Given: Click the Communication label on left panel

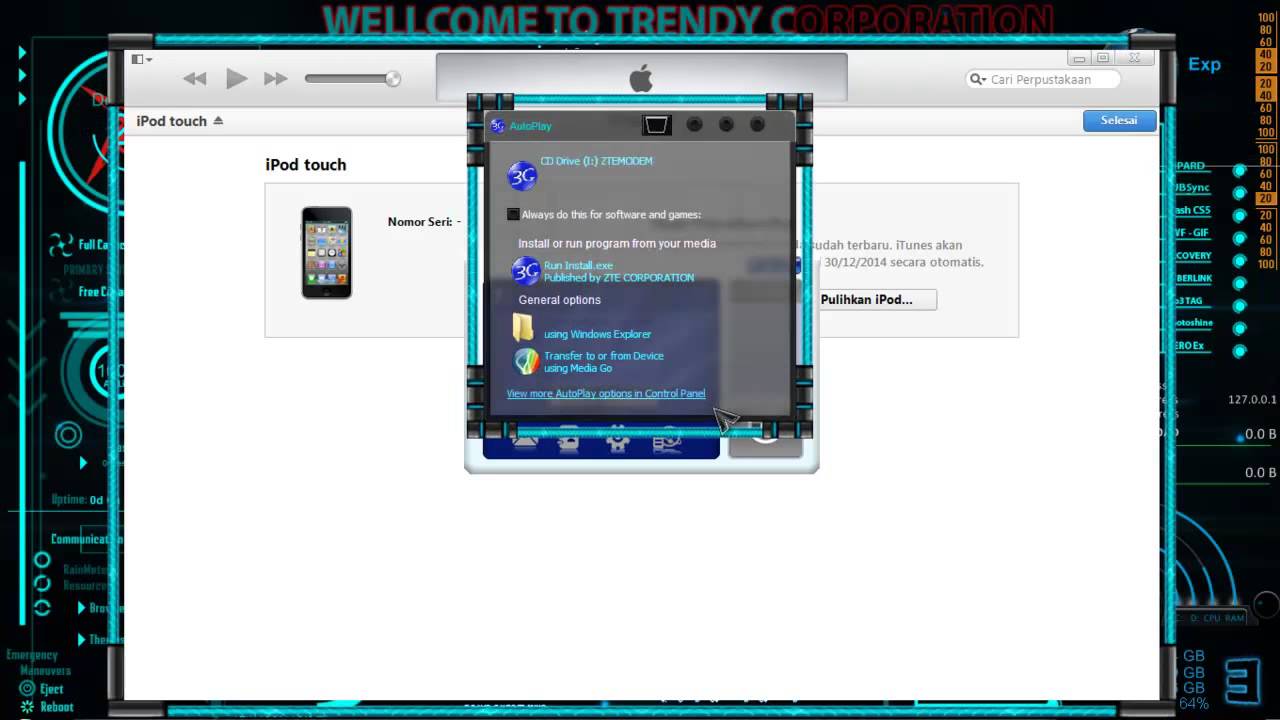Looking at the screenshot, I should [86, 539].
